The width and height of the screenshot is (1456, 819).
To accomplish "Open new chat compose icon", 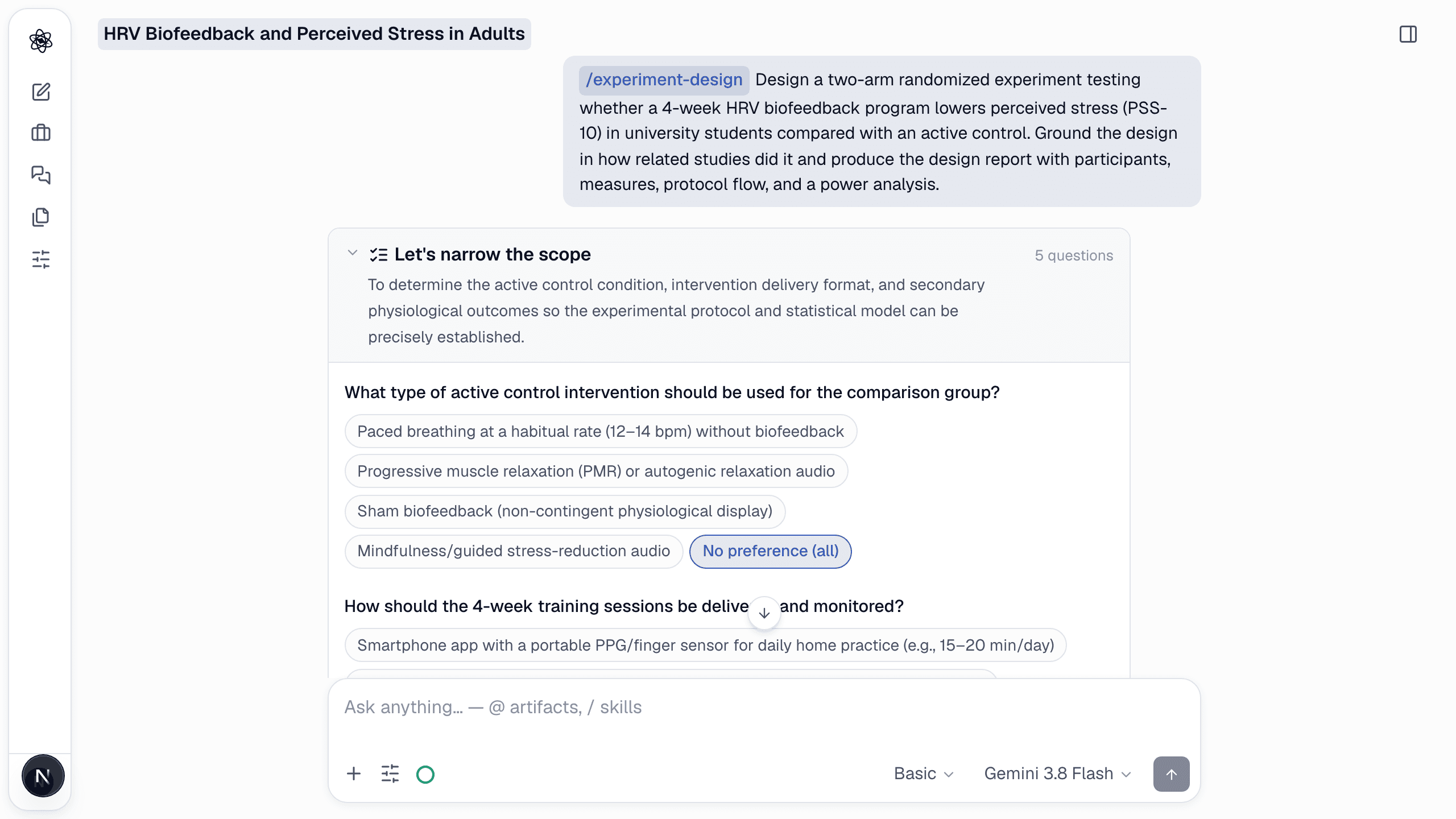I will tap(41, 92).
